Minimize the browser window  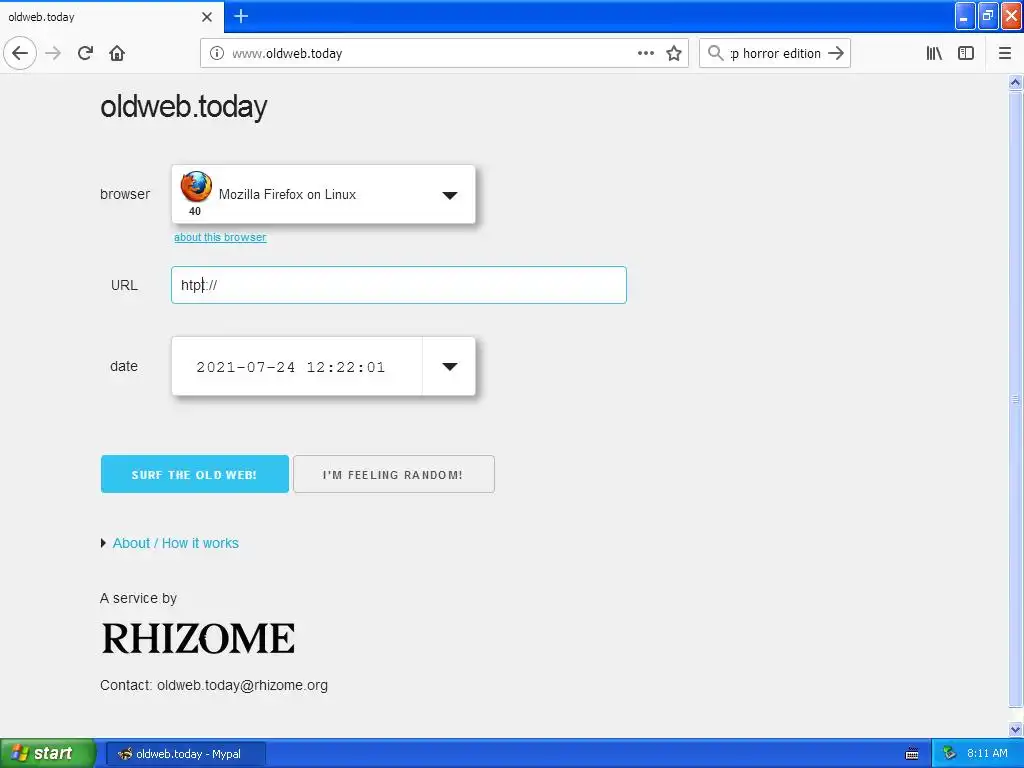965,16
